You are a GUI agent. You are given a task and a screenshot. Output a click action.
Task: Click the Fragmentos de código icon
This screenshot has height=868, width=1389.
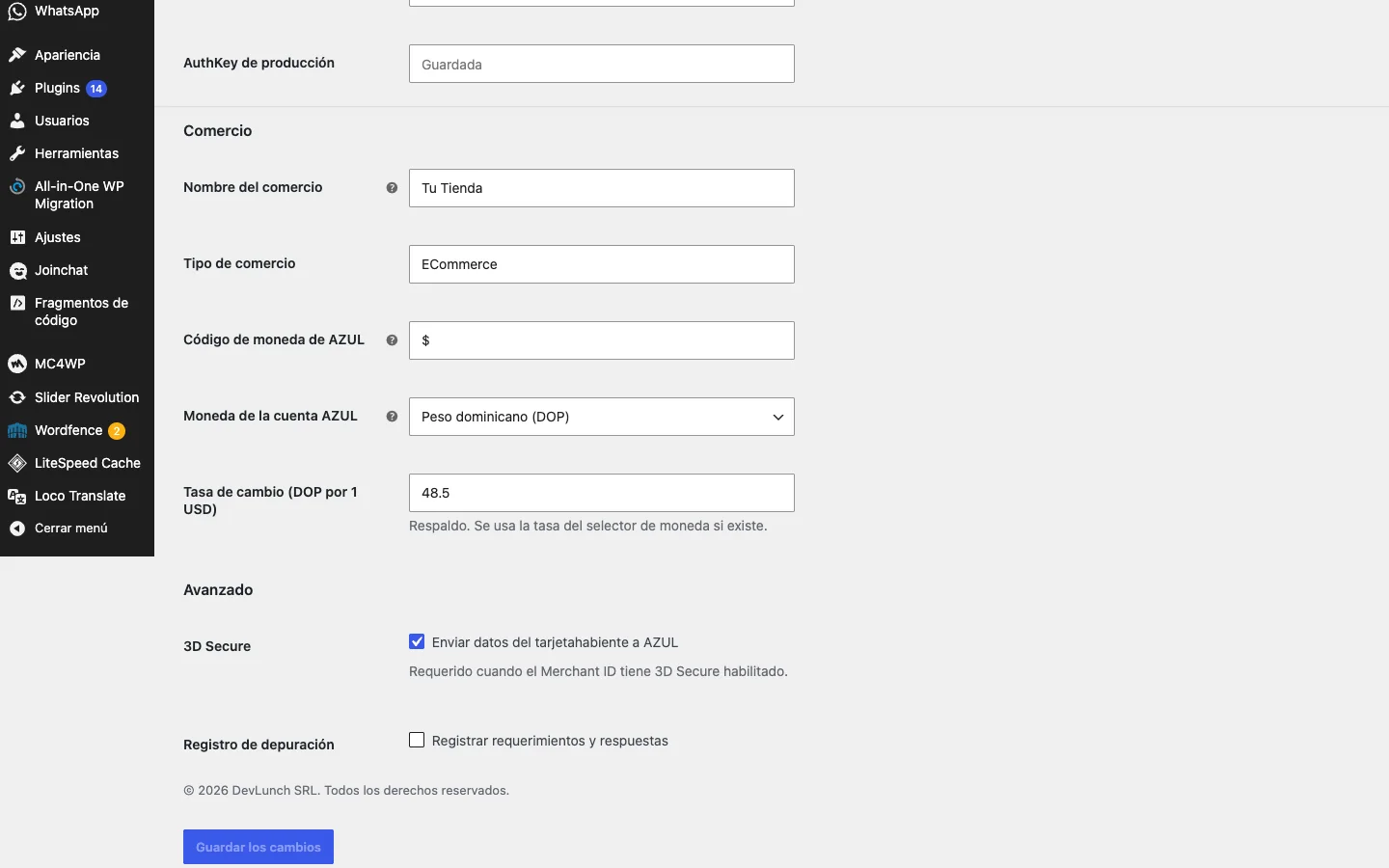coord(17,303)
